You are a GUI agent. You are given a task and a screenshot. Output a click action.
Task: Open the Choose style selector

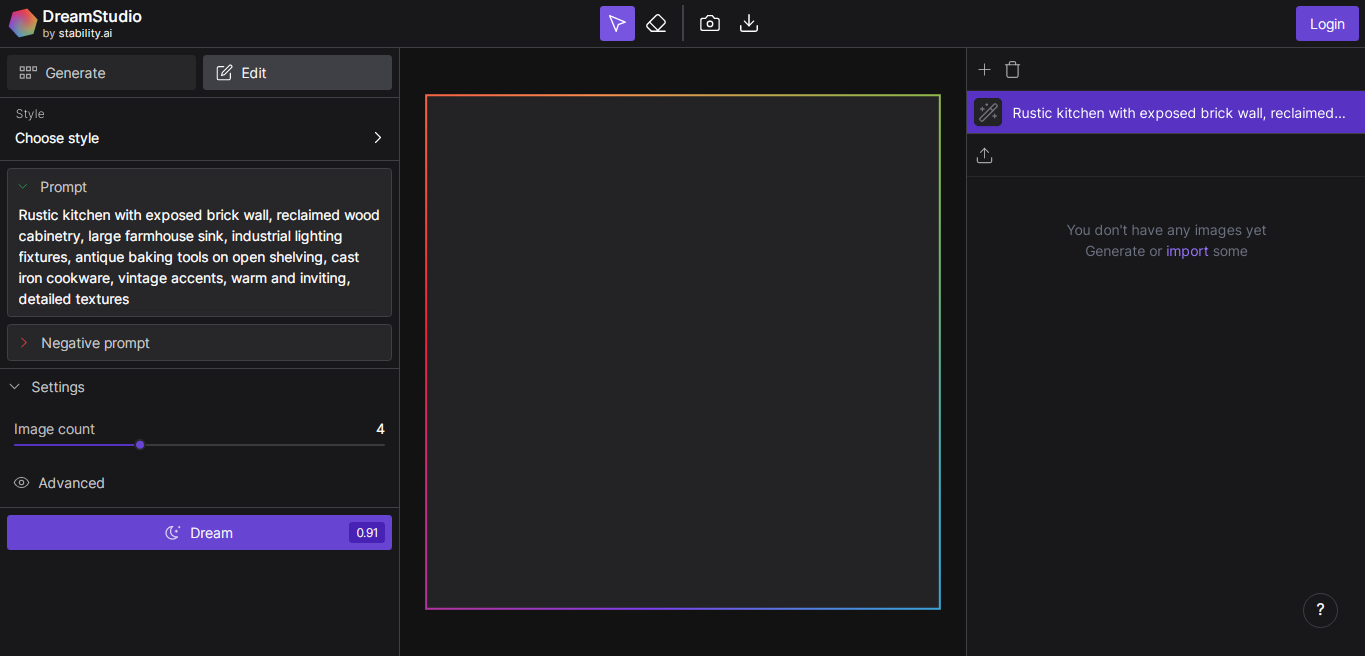(199, 138)
